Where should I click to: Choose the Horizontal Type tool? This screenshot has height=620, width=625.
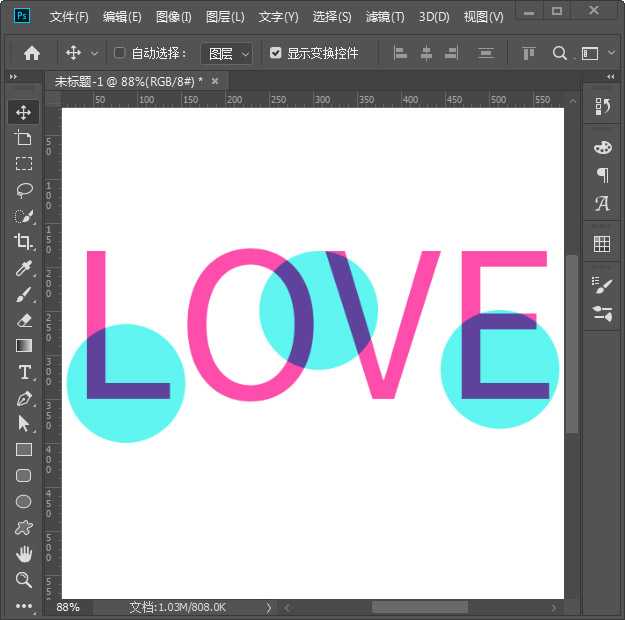coord(24,372)
